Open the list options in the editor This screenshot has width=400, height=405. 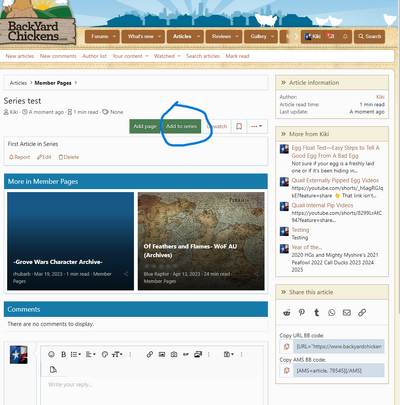pyautogui.click(x=76, y=354)
